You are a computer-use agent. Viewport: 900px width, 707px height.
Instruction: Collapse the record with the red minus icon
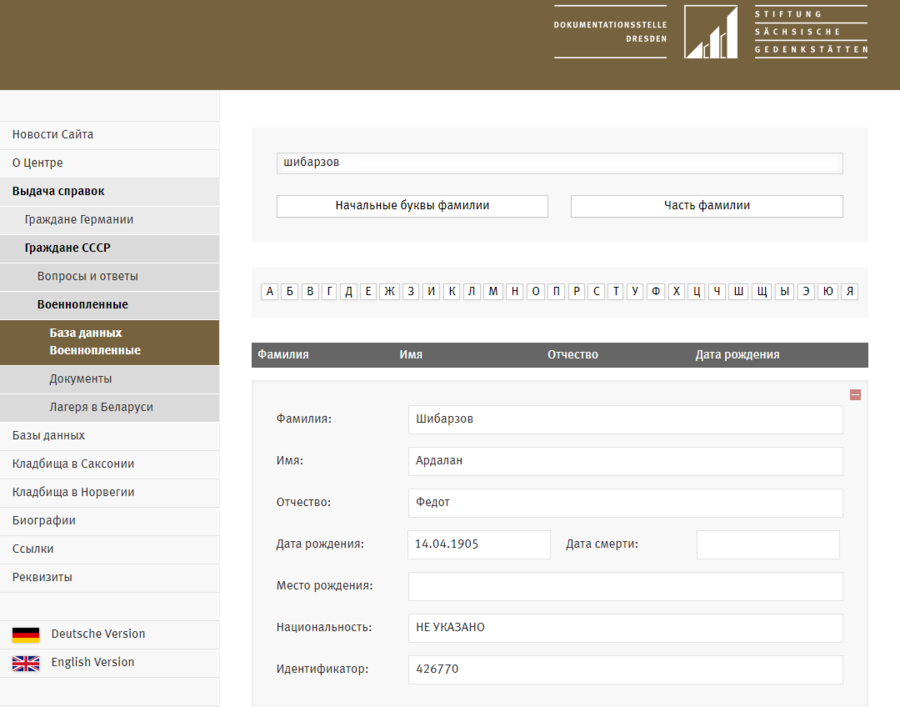855,395
